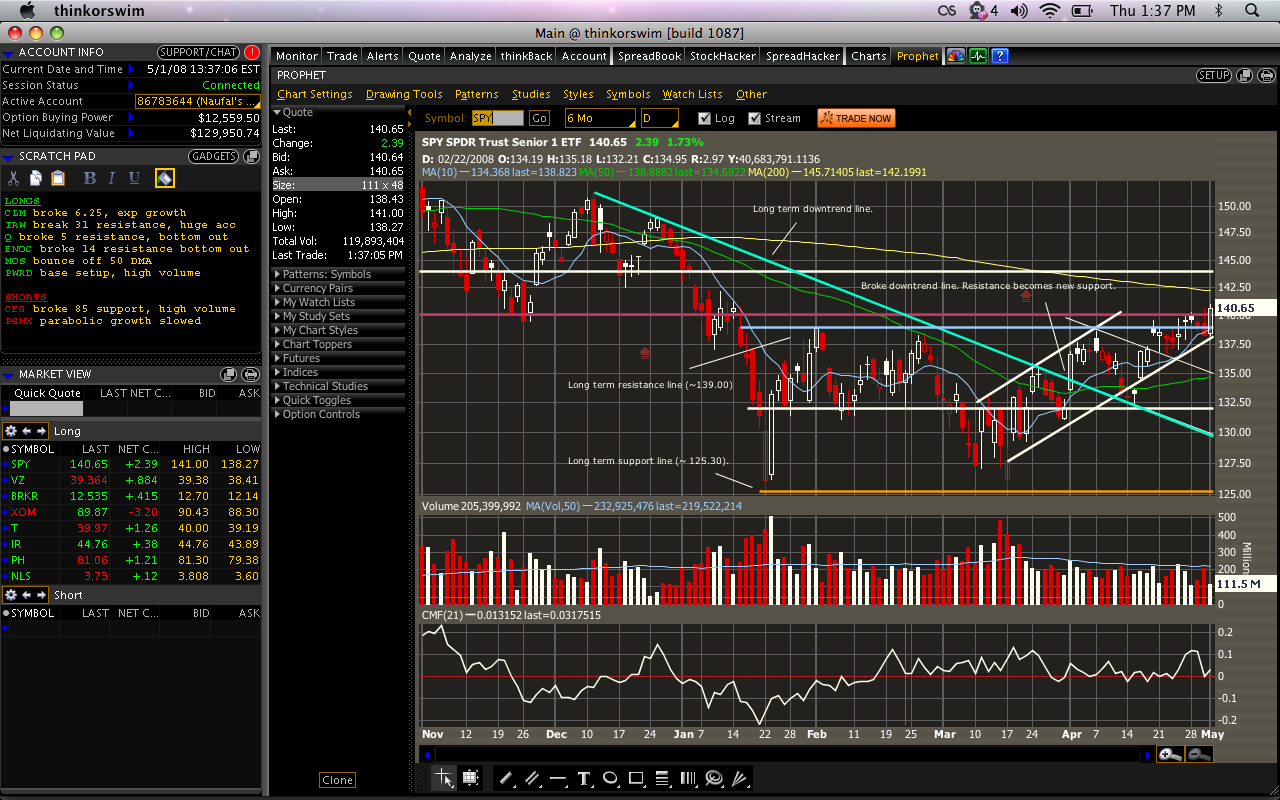Collapse the Account Info panel

(x=9, y=52)
